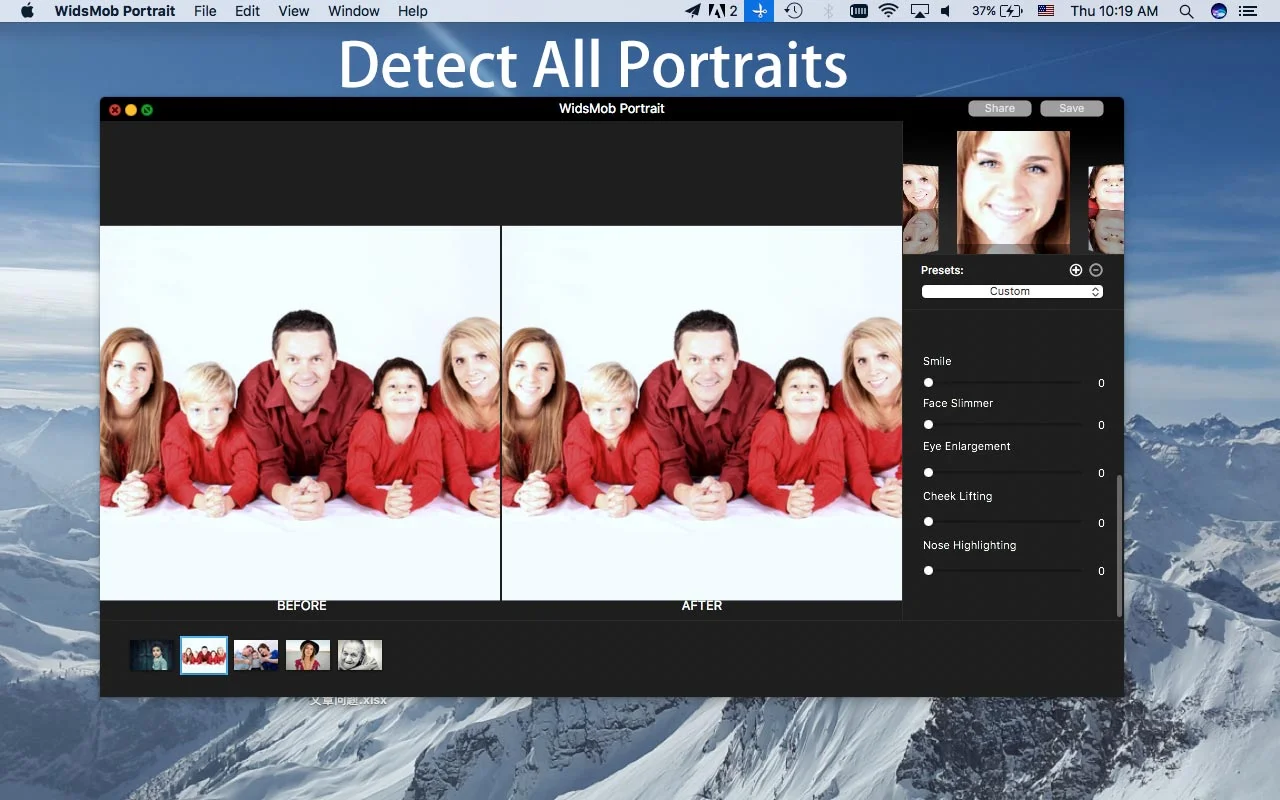Screen dimensions: 1280x800
Task: Remove the current preset via the minus icon
Action: point(1095,269)
